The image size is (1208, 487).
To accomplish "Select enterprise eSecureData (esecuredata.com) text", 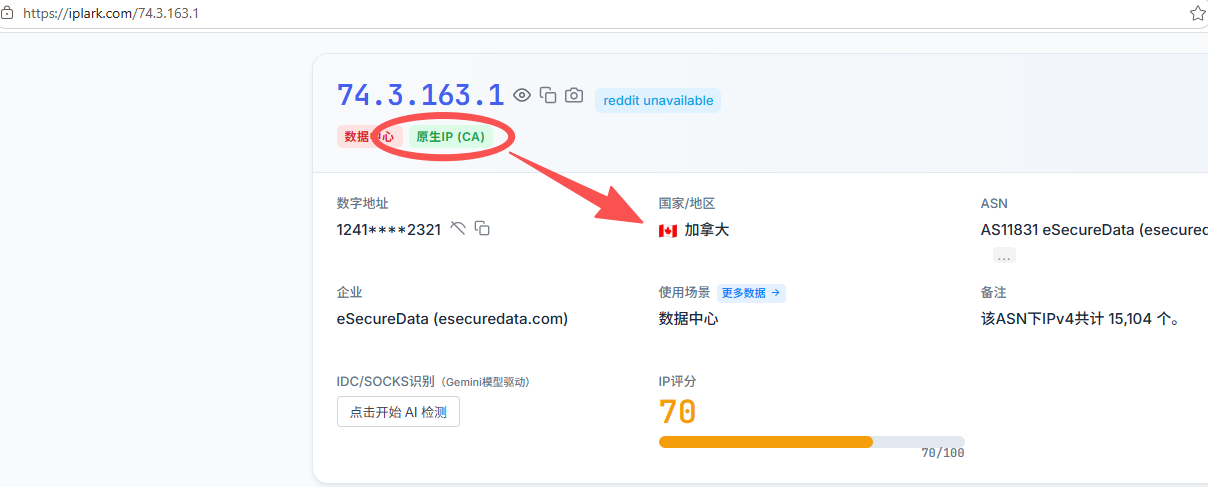I will (452, 319).
